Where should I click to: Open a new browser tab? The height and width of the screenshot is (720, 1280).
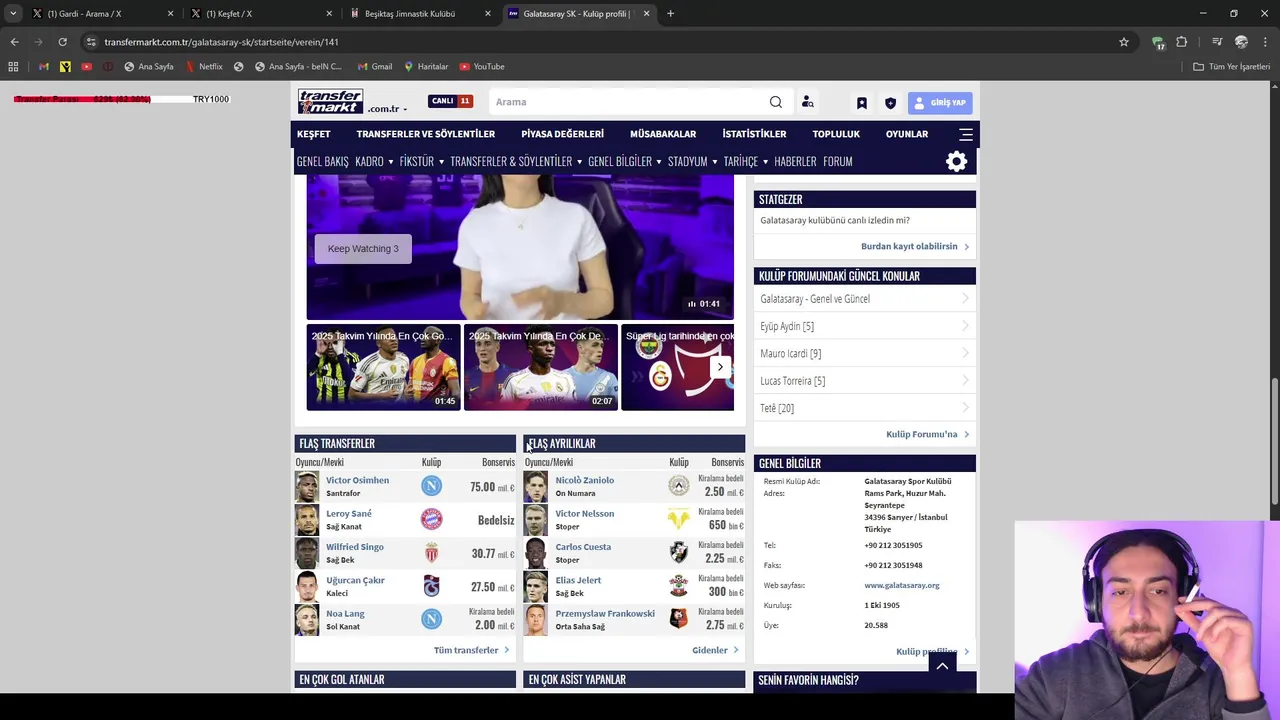point(670,14)
